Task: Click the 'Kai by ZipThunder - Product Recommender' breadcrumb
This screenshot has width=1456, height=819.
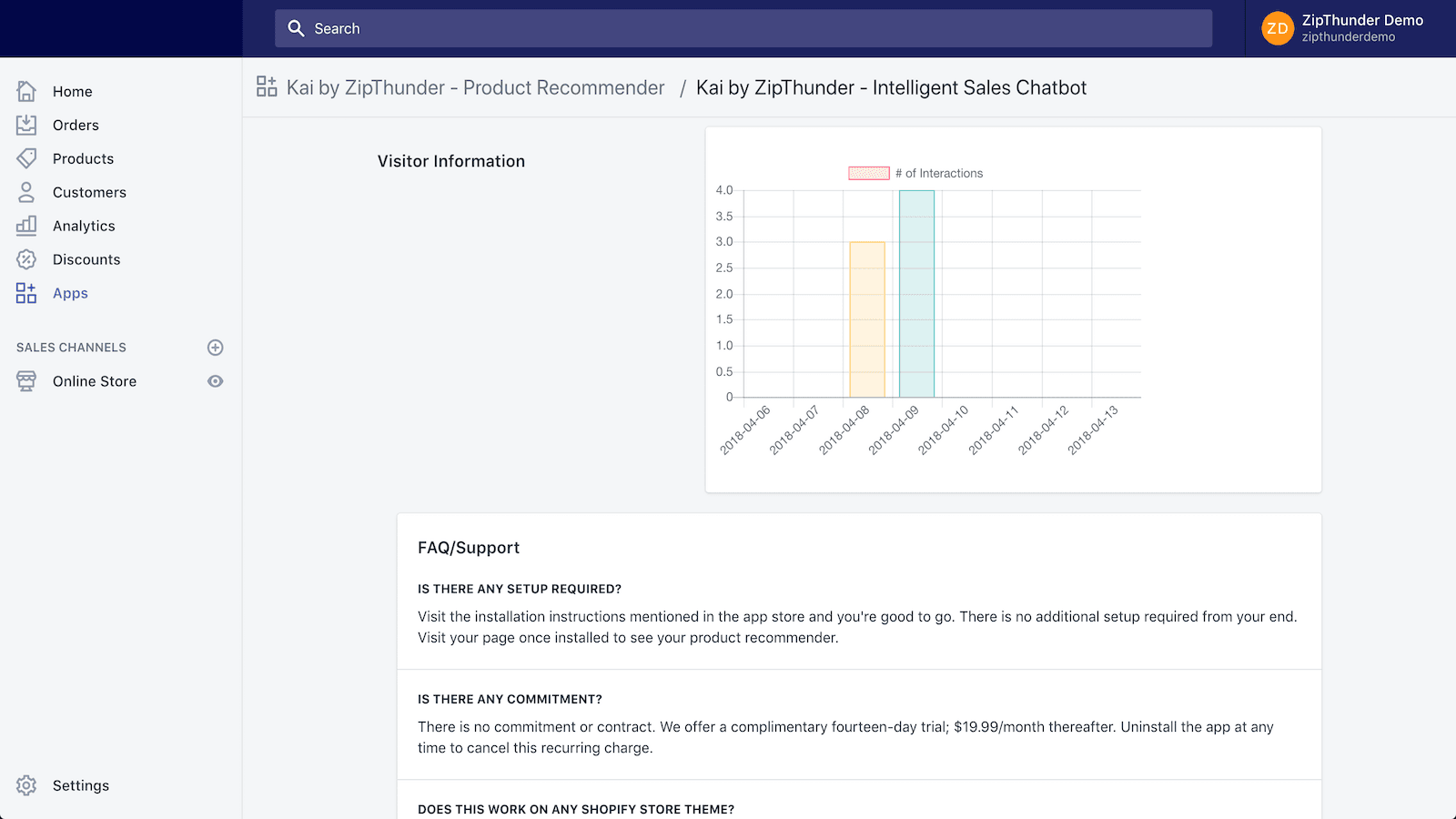Action: coord(475,87)
